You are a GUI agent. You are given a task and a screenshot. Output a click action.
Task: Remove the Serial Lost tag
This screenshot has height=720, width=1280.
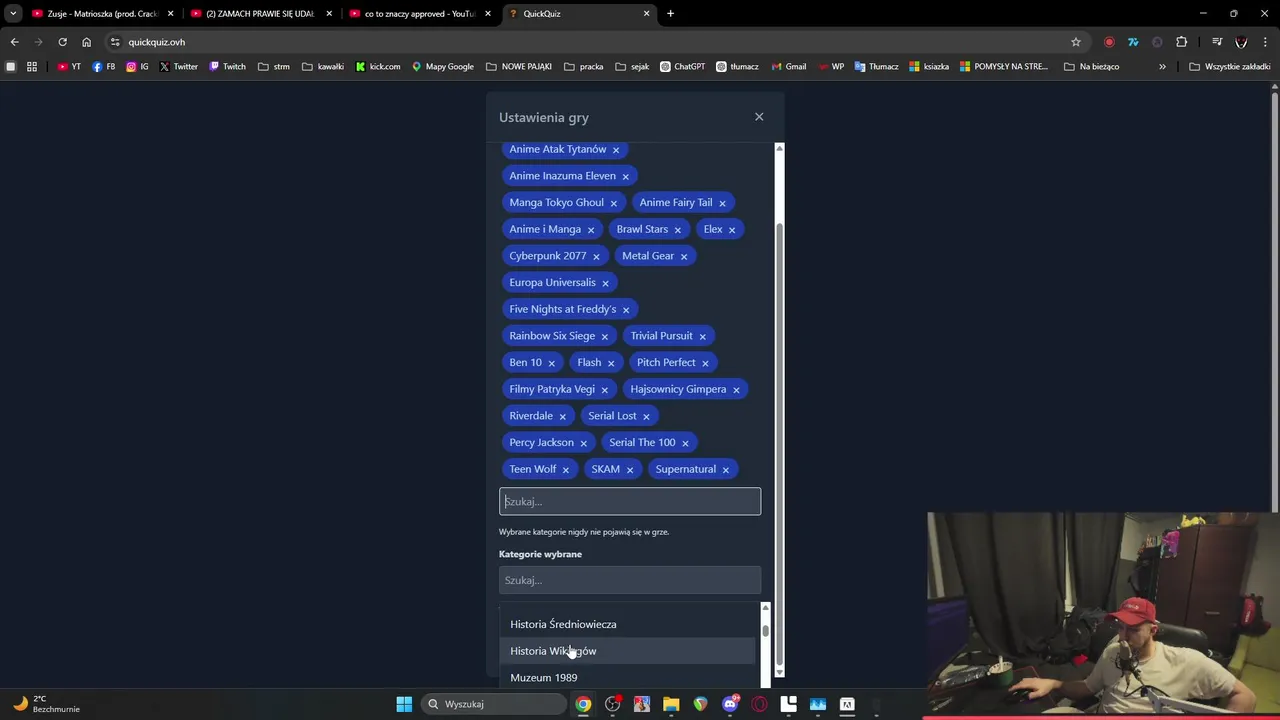coord(646,417)
